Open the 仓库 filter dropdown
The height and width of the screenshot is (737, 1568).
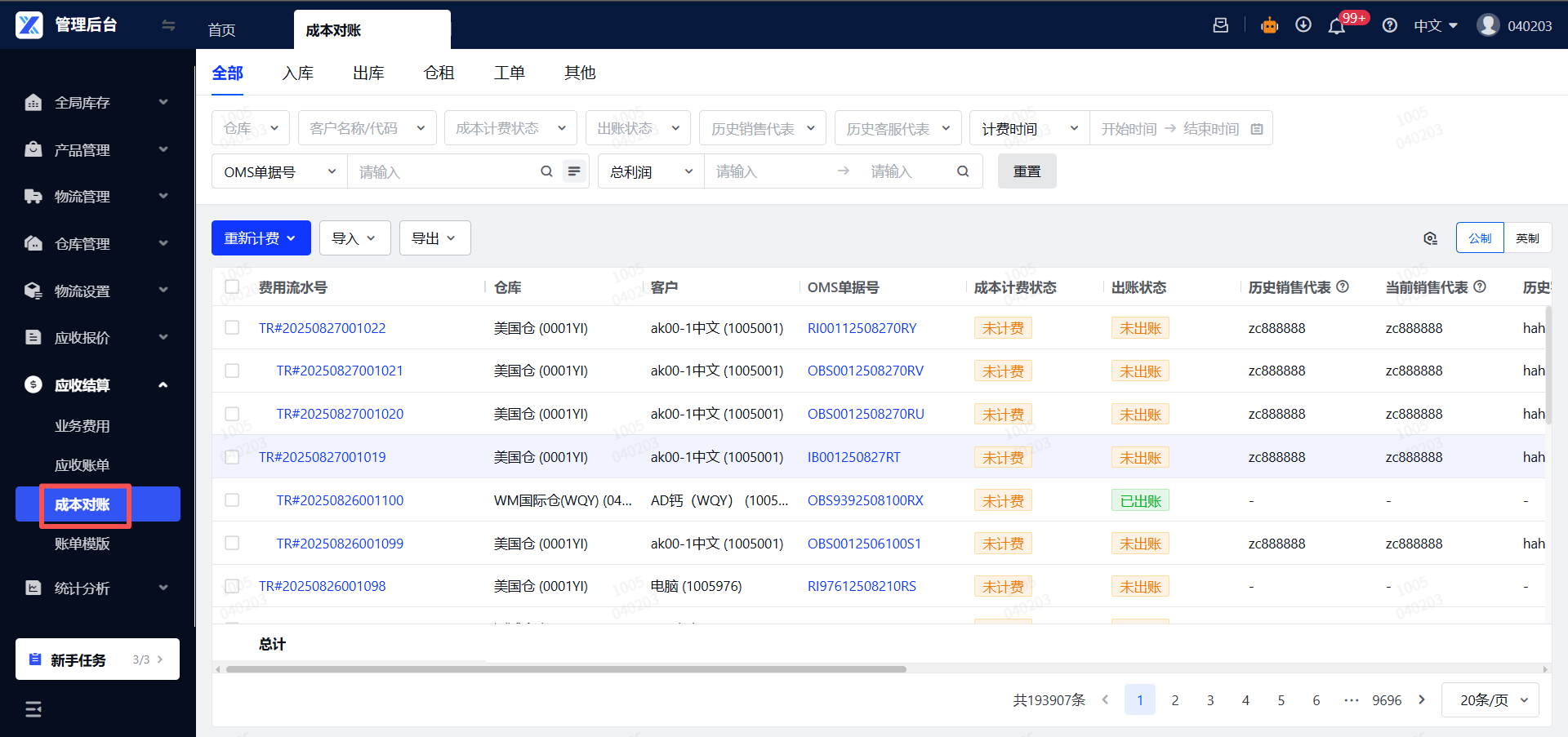(251, 128)
